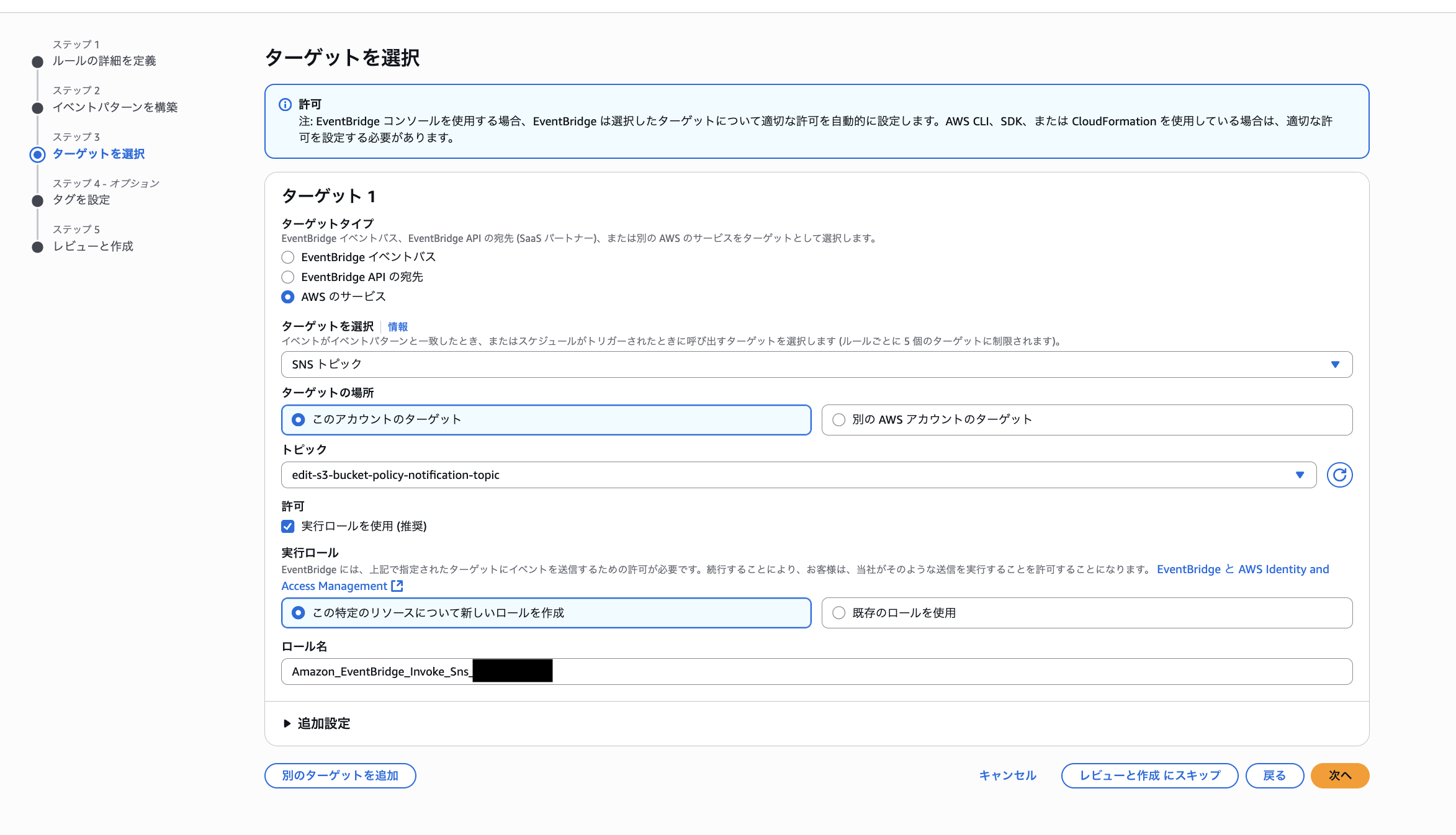The height and width of the screenshot is (835, 1456).
Task: Choose 既存のロールを使用 option
Action: coord(839,613)
